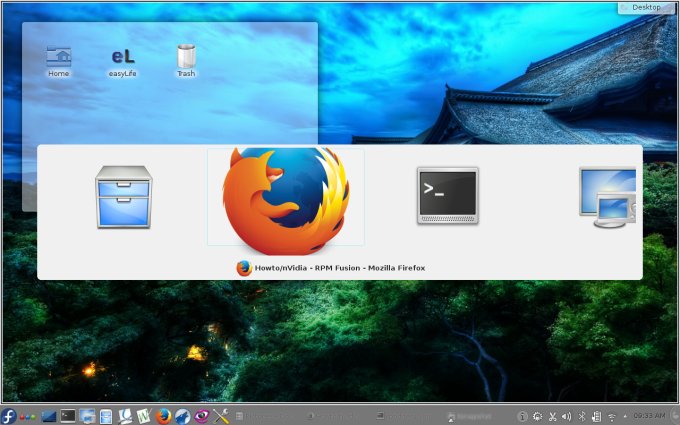This screenshot has height=425, width=680.
Task: Click the three-colored-dots activities icon in the panel
Action: point(28,417)
